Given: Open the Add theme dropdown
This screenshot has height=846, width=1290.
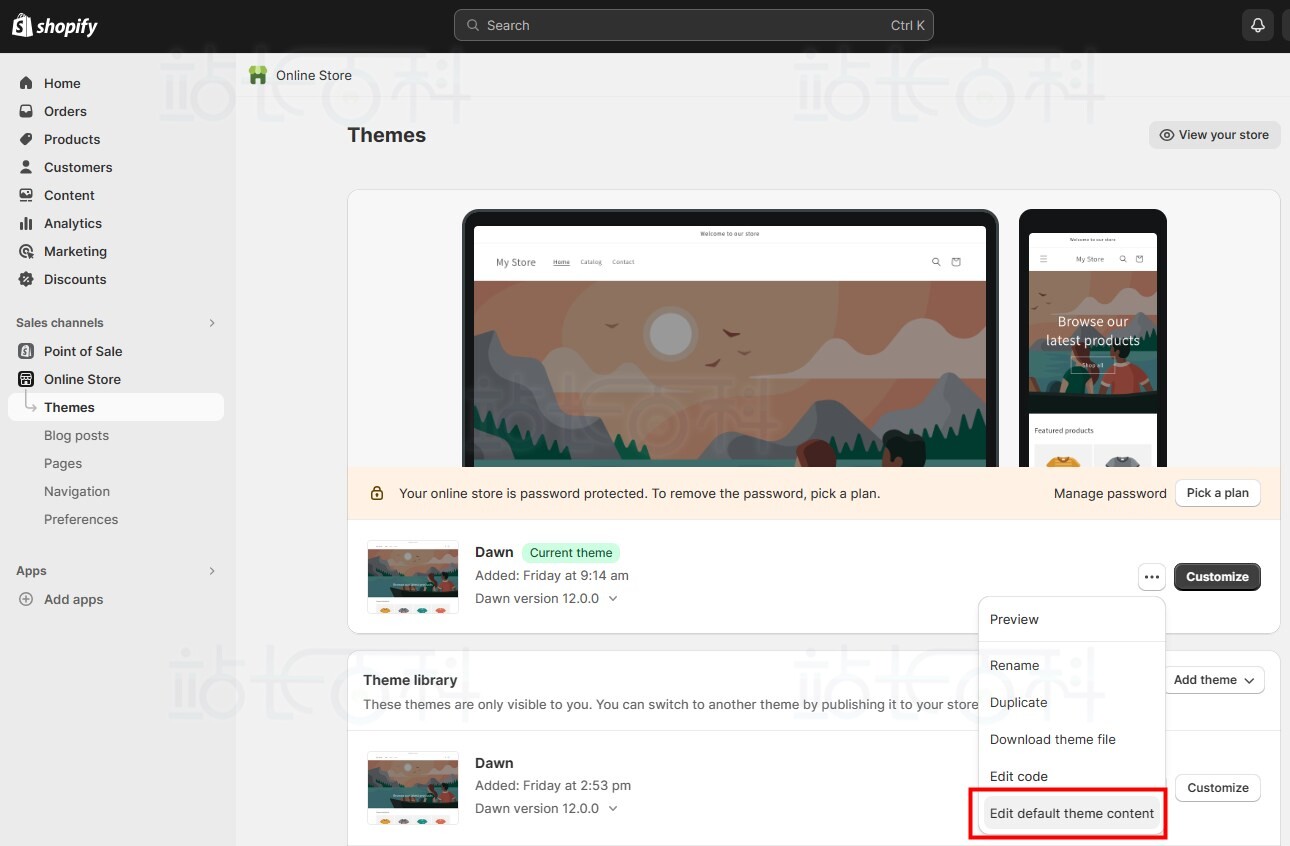Looking at the screenshot, I should [x=1214, y=680].
